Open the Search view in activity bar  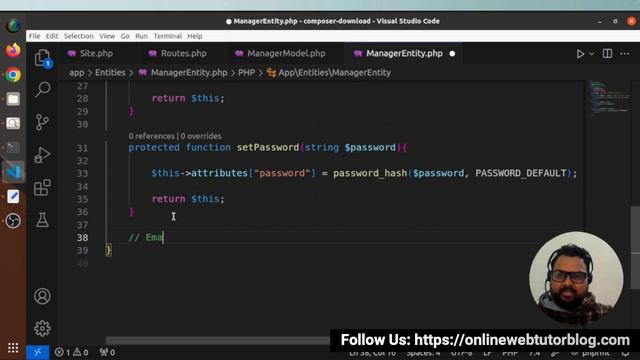[42, 89]
